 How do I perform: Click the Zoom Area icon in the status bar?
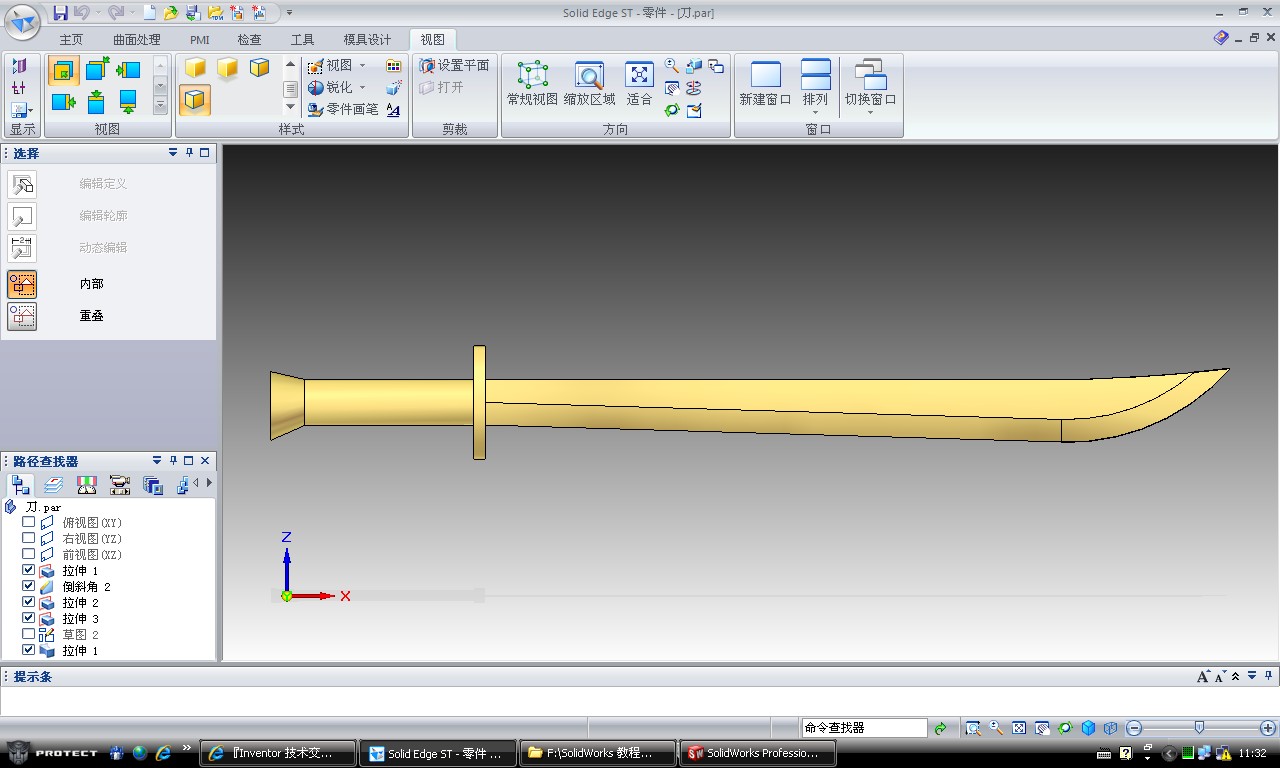(x=973, y=728)
